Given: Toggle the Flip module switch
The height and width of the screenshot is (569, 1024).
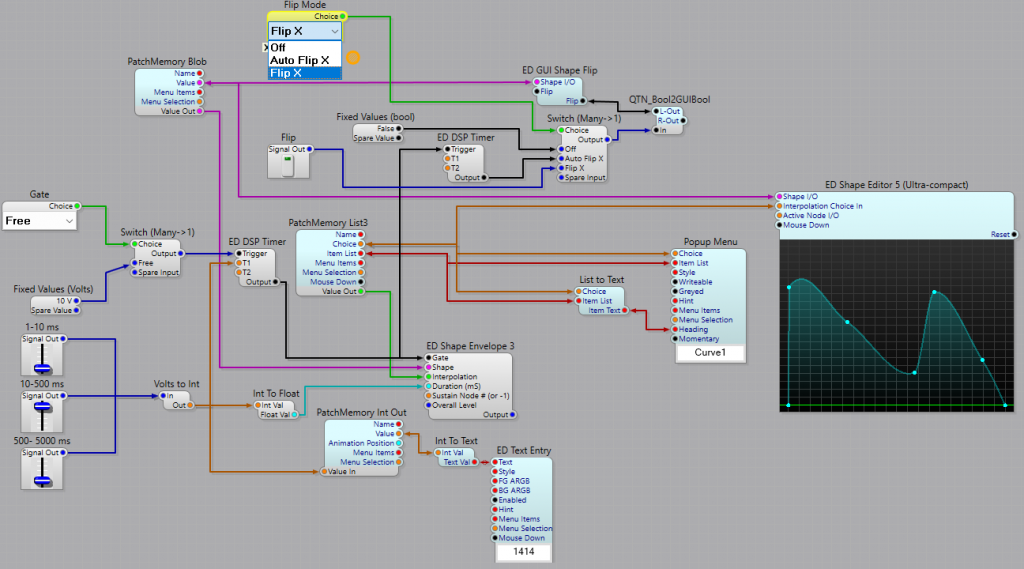Looking at the screenshot, I should pyautogui.click(x=288, y=166).
